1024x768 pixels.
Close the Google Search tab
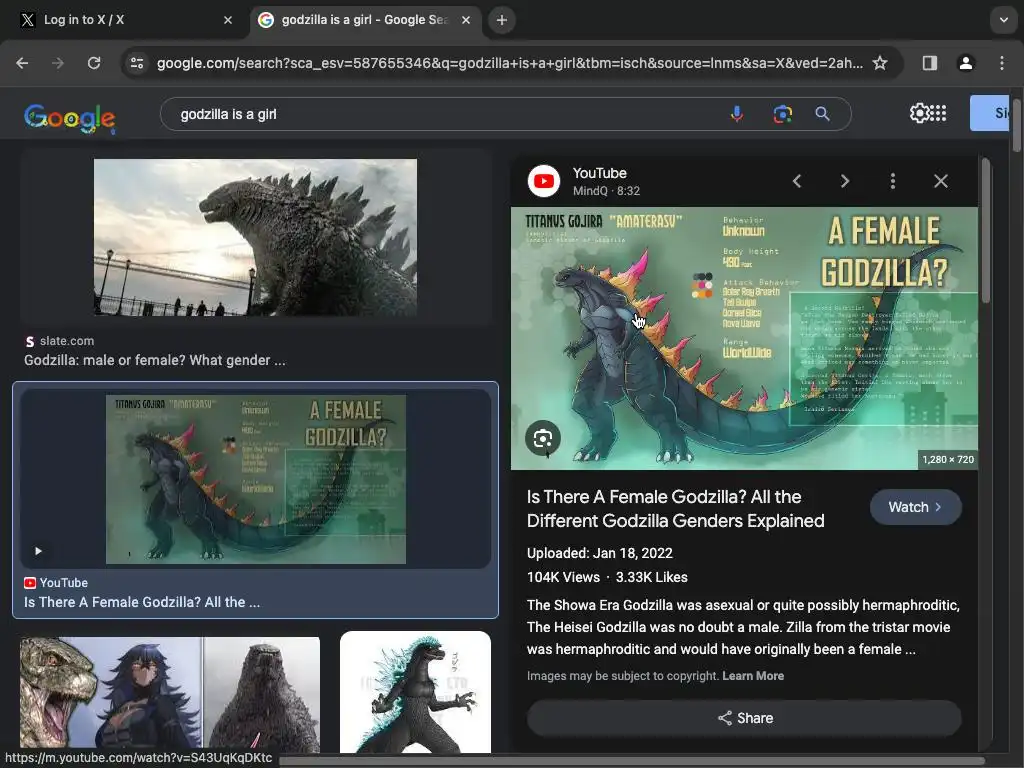(x=466, y=20)
